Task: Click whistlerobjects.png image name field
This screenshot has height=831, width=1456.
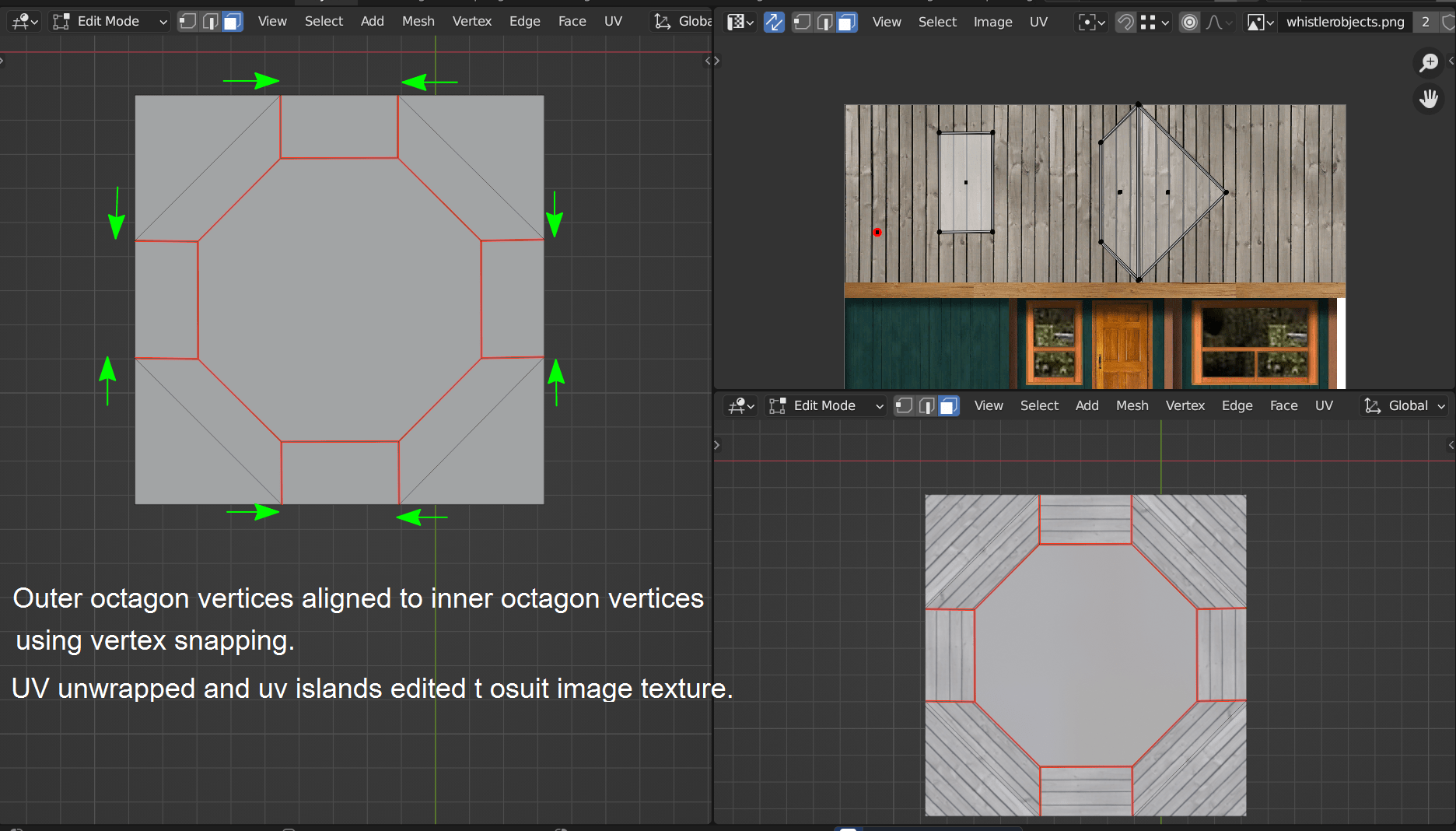Action: point(1346,23)
